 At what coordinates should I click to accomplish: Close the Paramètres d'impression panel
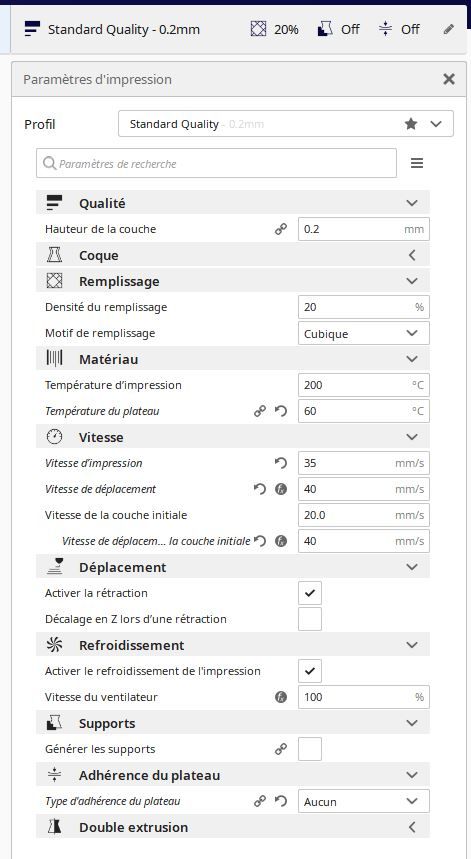click(x=449, y=79)
